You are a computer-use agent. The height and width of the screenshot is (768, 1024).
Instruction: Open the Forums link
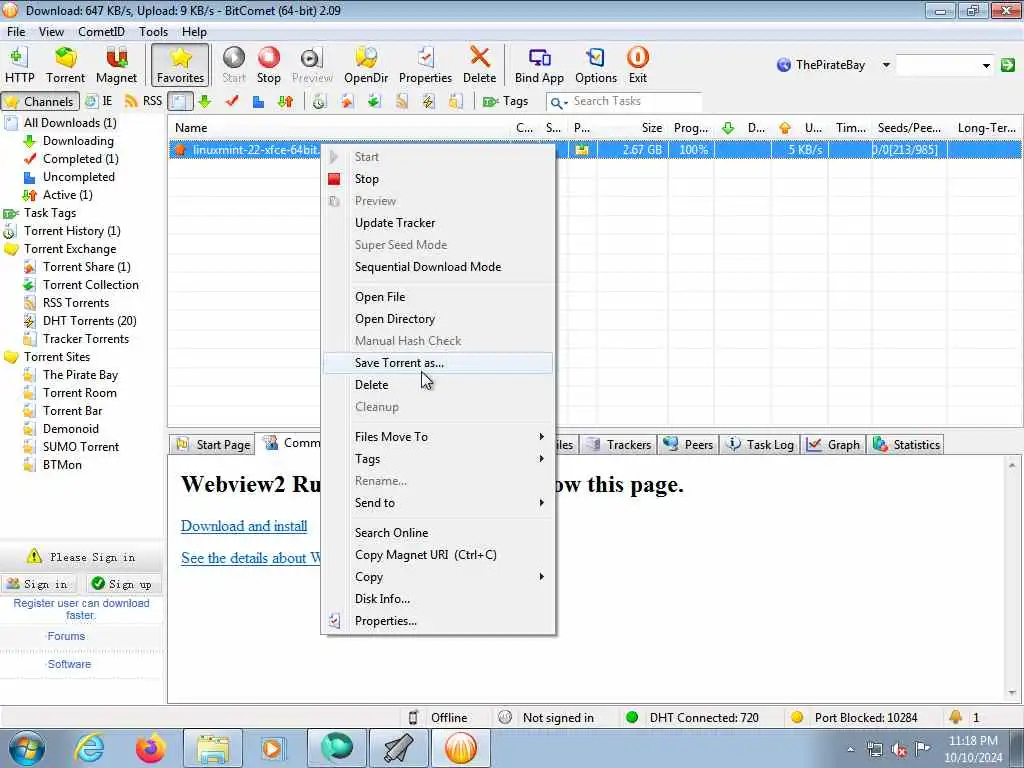pyautogui.click(x=66, y=636)
